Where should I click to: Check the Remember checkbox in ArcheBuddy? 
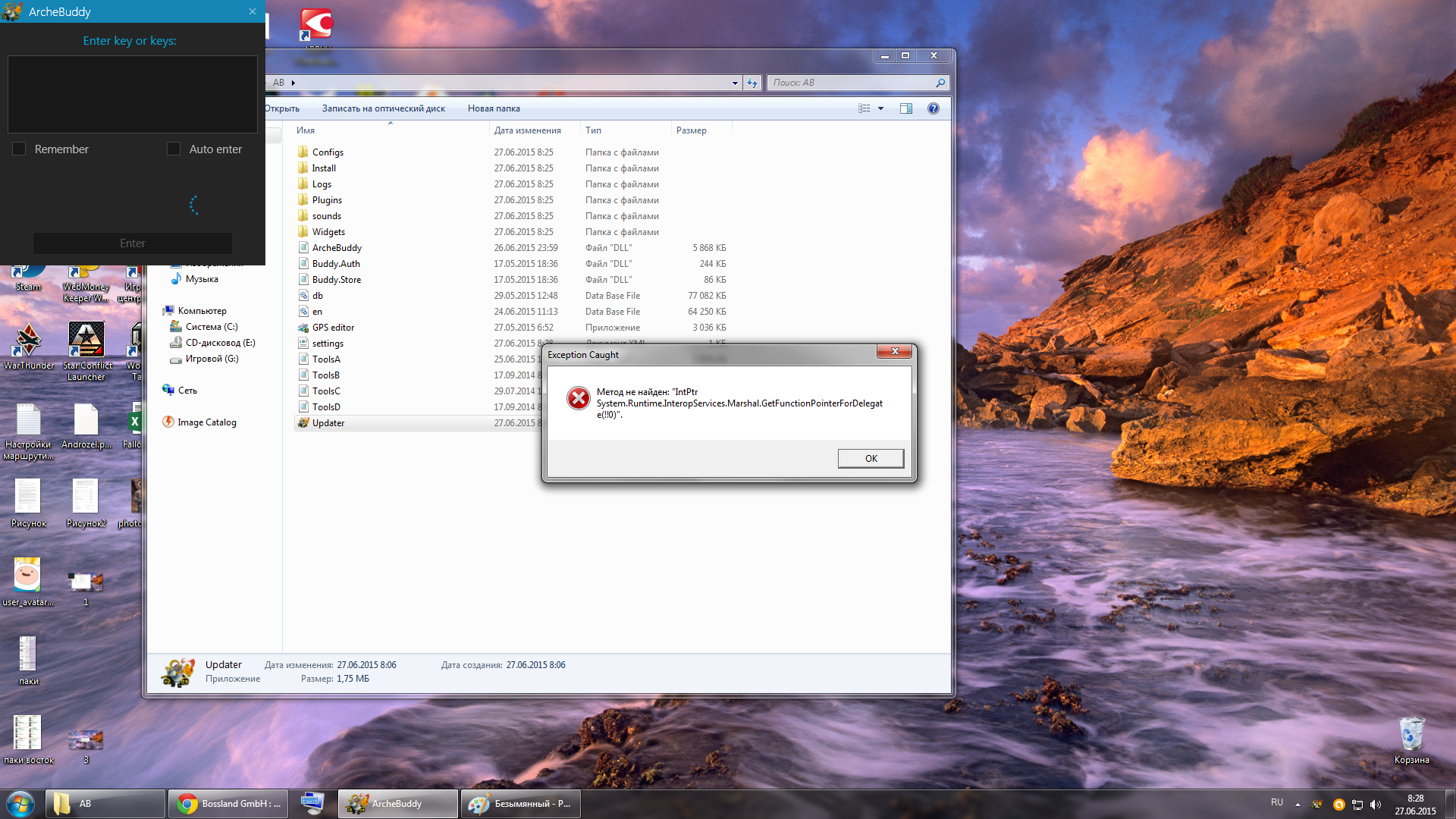pos(20,149)
